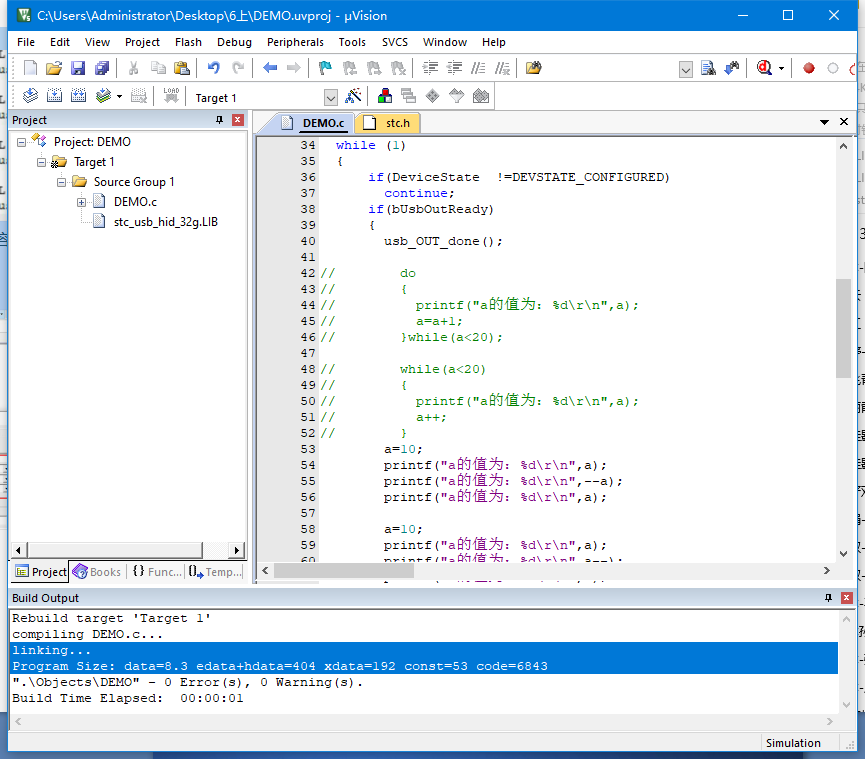Switch to the Books panel tab
Image resolution: width=865 pixels, height=759 pixels.
tap(97, 572)
